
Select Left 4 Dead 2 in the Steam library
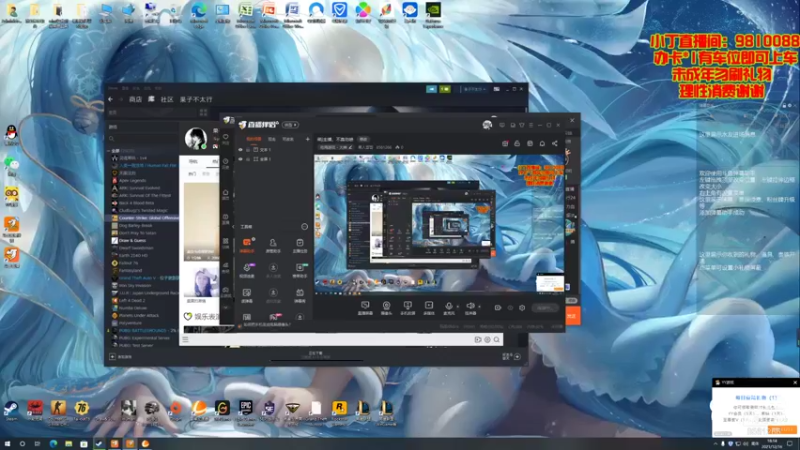tap(132, 301)
